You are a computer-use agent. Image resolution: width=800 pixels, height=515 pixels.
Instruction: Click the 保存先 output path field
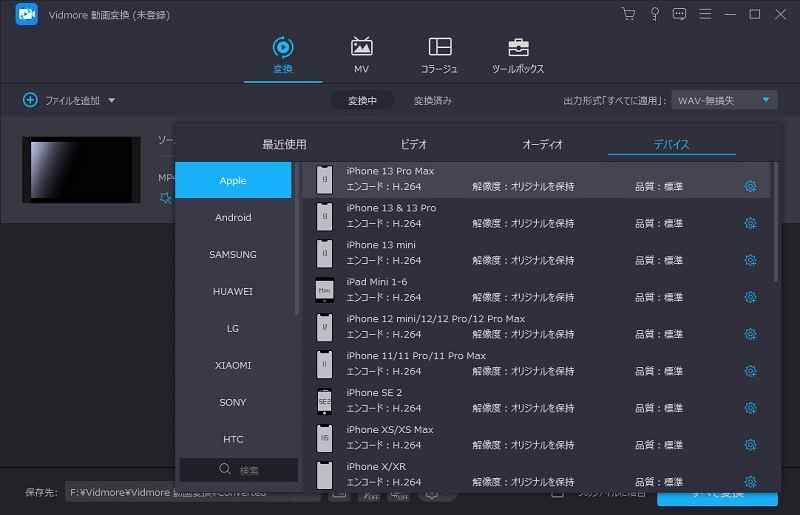tap(194, 493)
